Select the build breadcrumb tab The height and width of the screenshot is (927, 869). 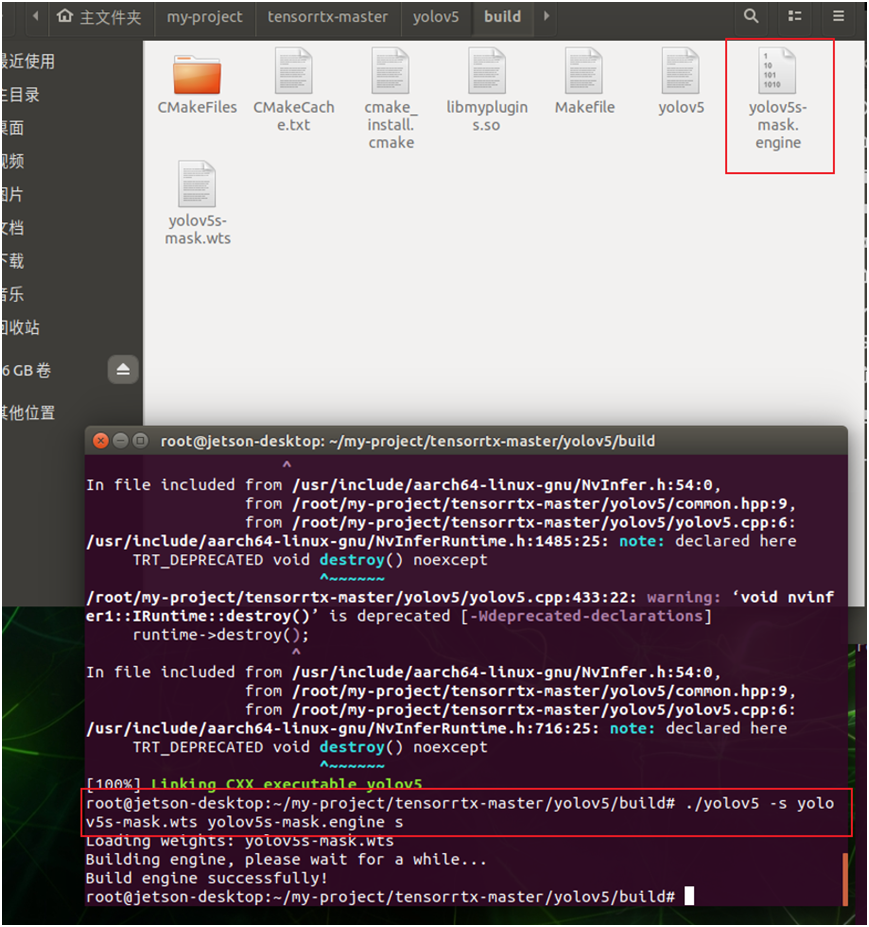[x=502, y=17]
